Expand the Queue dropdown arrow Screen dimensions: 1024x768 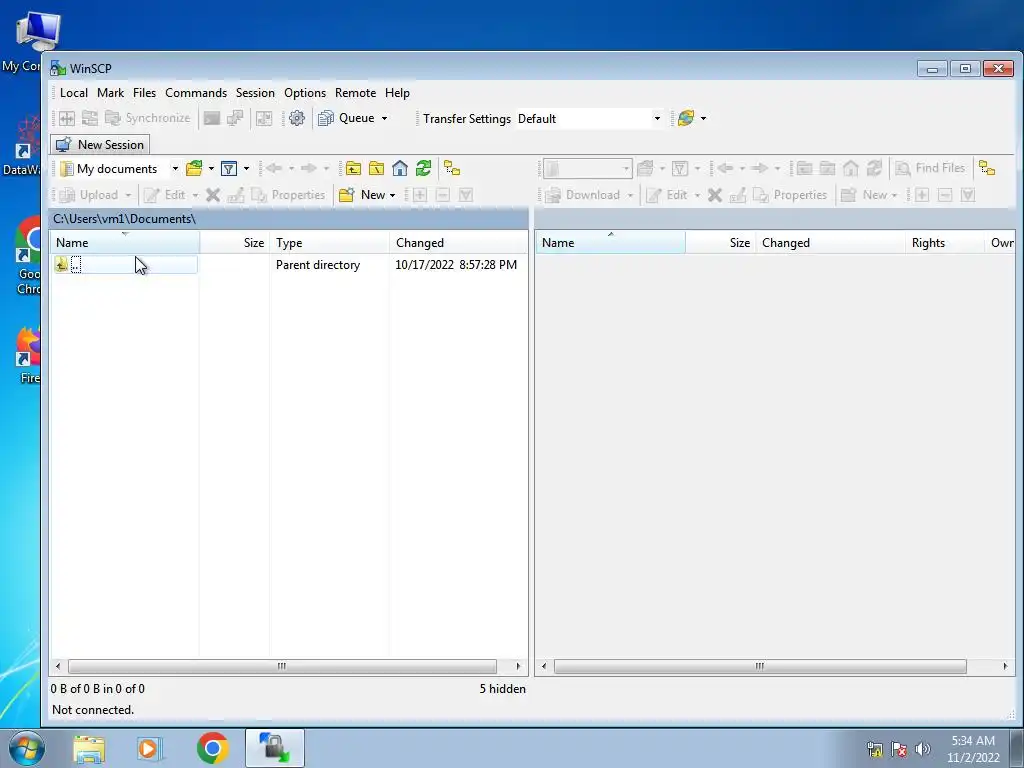tap(384, 118)
